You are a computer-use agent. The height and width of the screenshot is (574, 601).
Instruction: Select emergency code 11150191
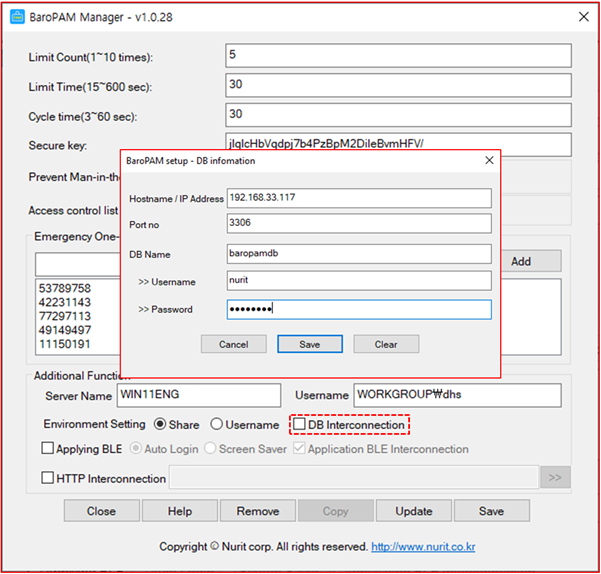pyautogui.click(x=65, y=344)
